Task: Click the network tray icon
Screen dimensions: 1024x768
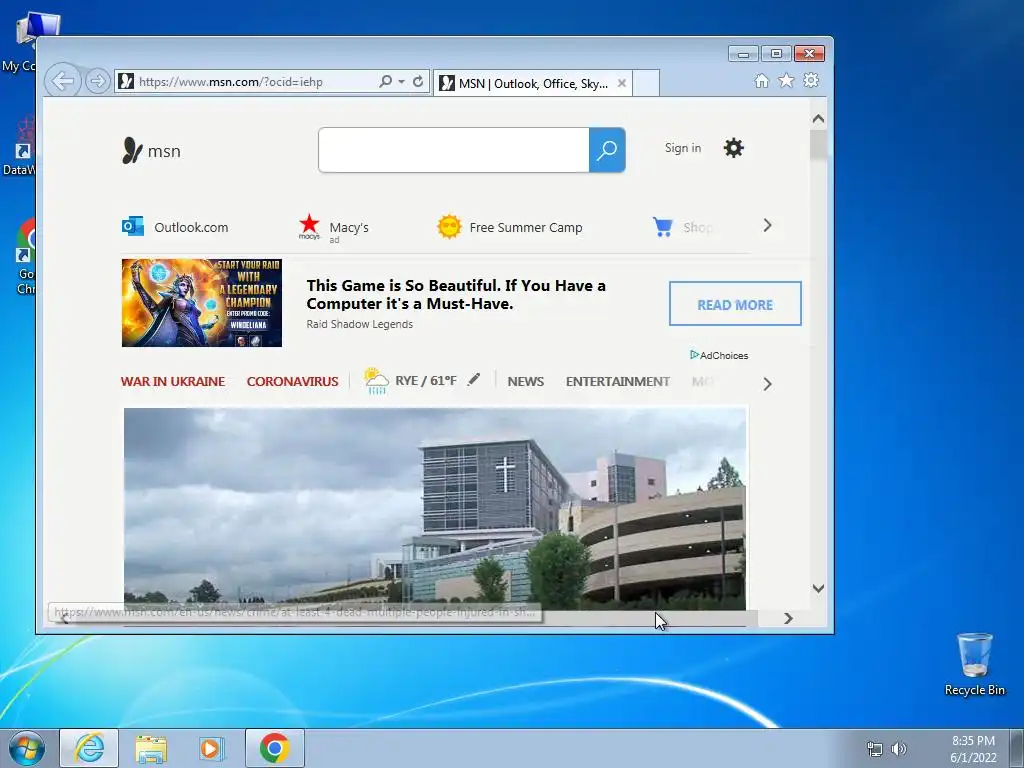Action: [x=874, y=749]
